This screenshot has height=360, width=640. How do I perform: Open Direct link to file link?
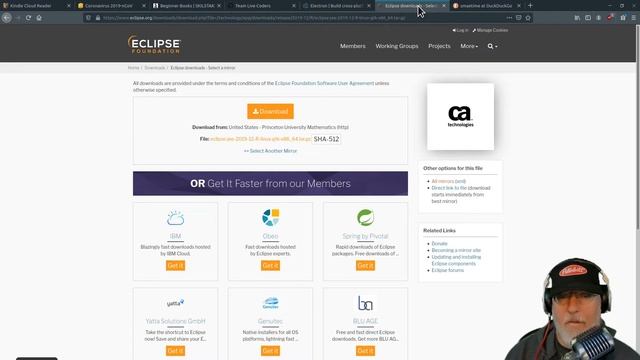coord(449,188)
